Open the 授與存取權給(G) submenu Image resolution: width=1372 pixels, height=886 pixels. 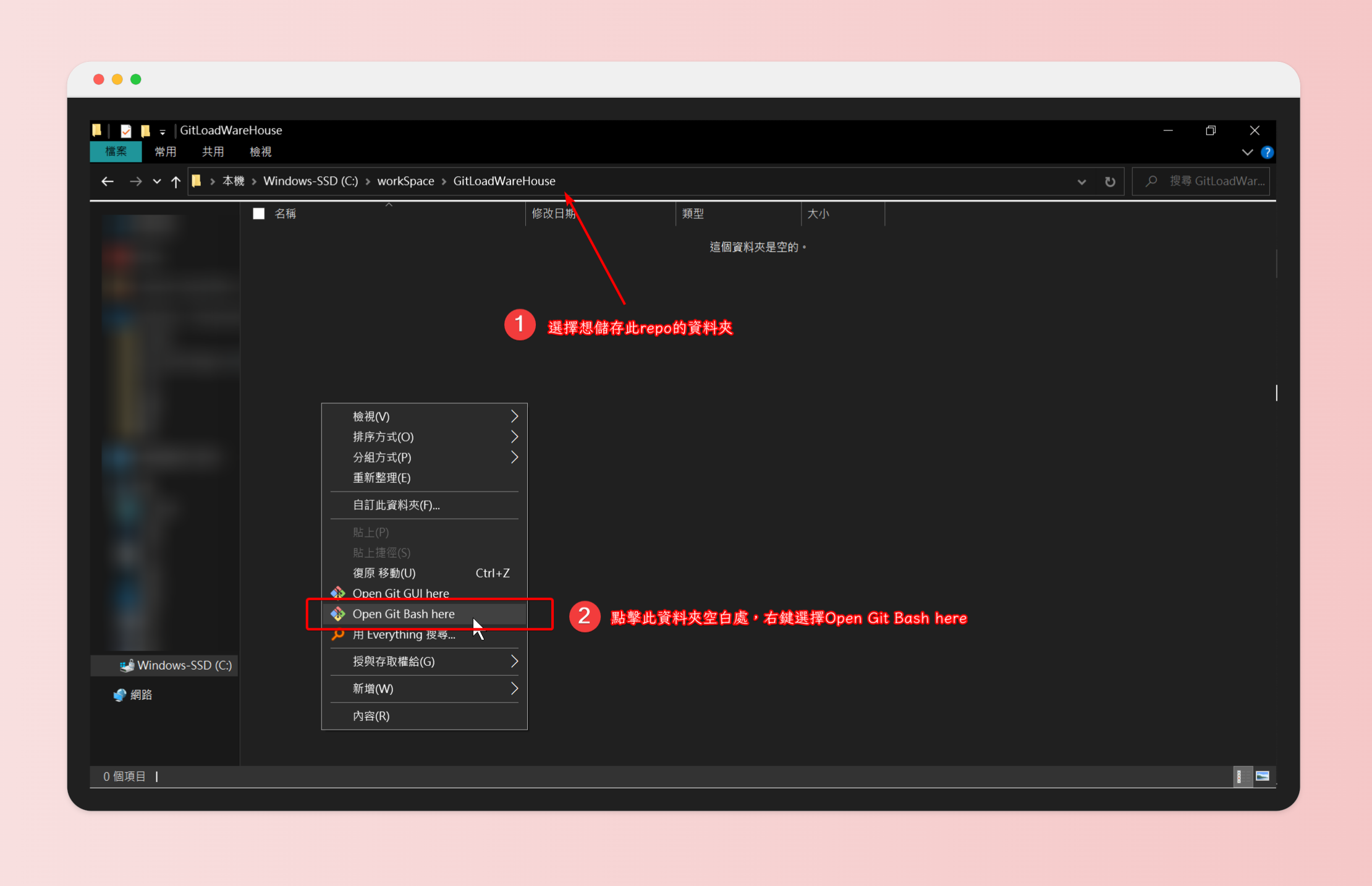pos(424,662)
